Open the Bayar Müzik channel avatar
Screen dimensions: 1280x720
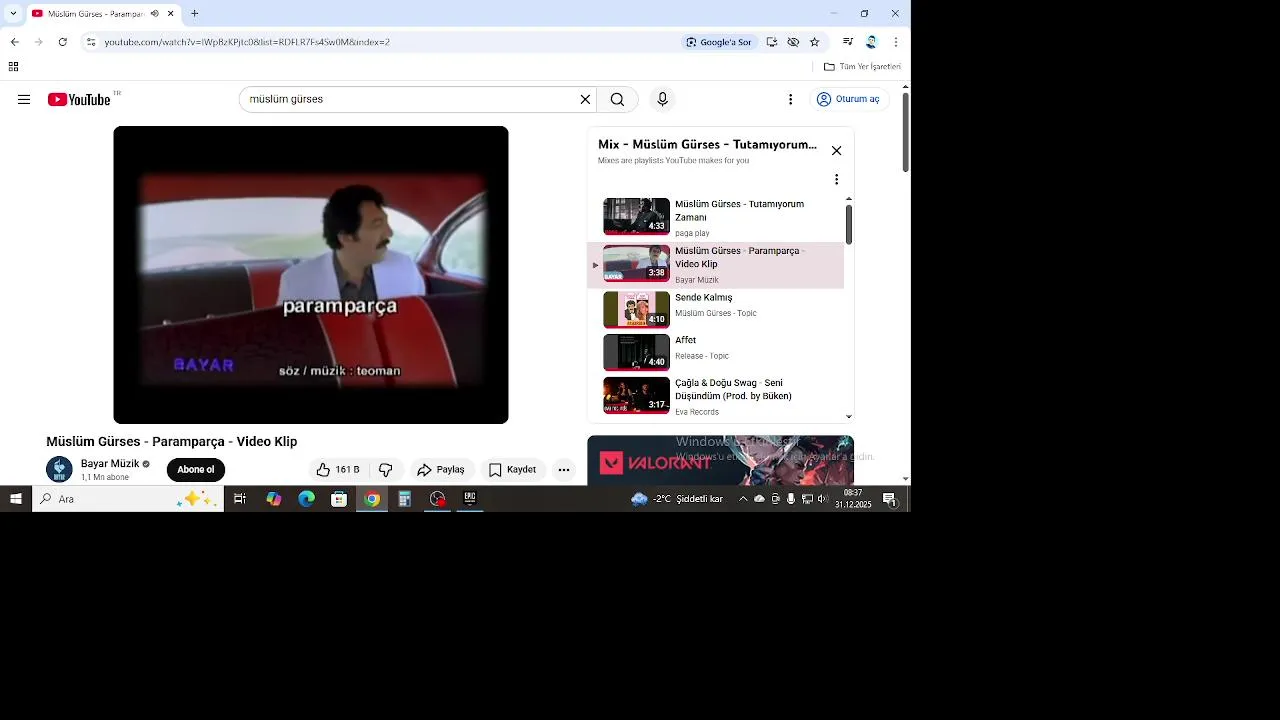click(x=60, y=469)
